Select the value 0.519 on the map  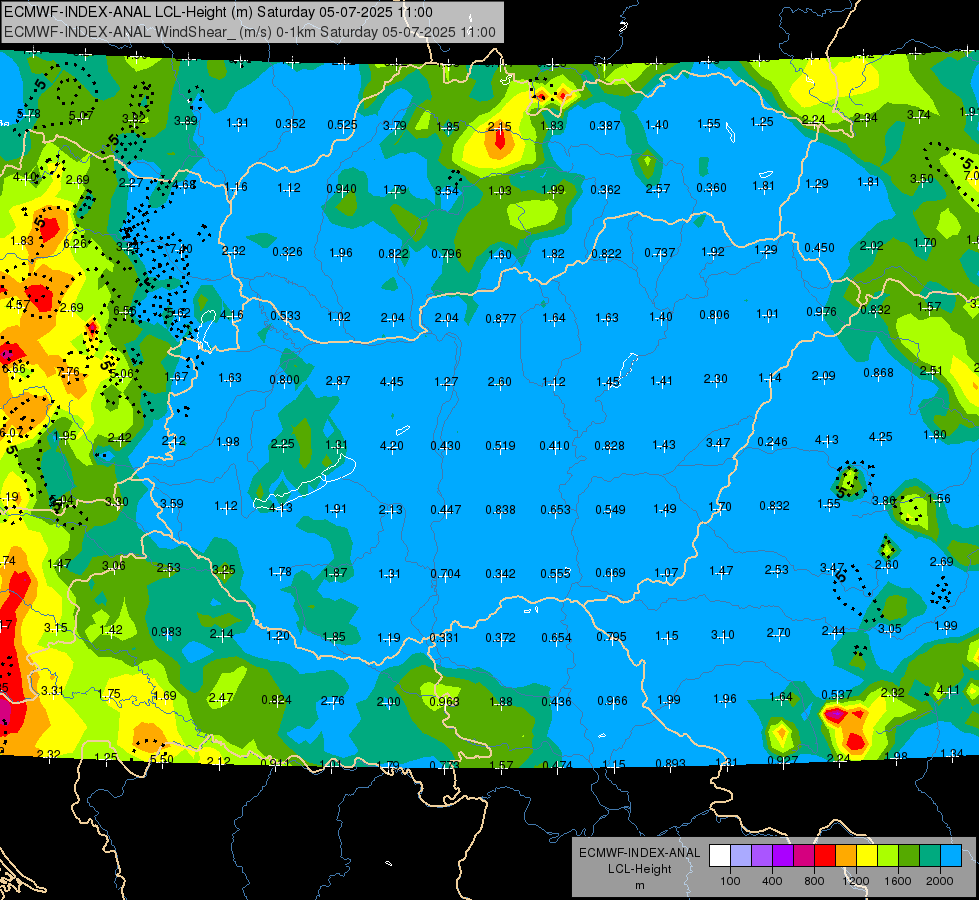500,445
